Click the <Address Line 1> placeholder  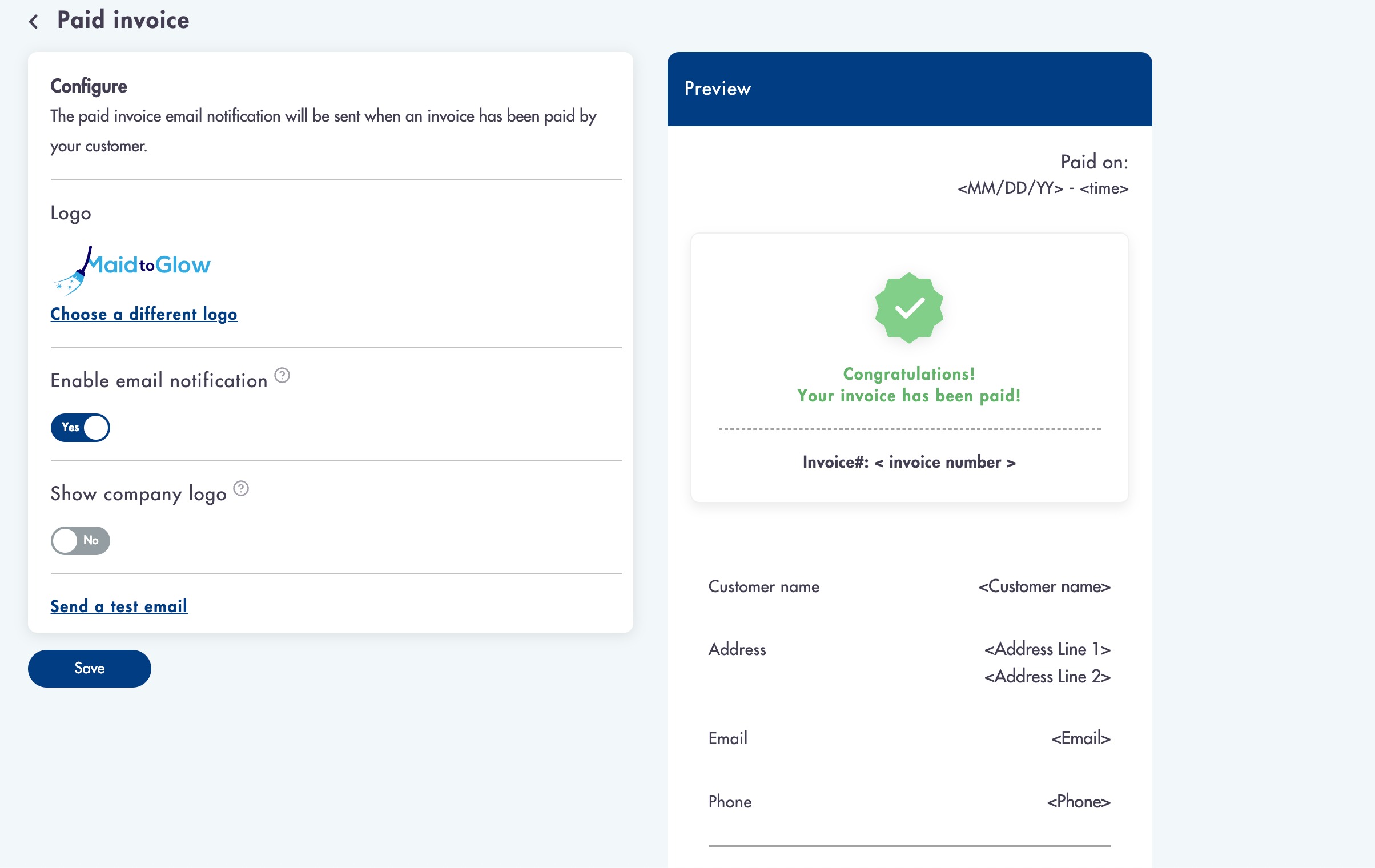(1047, 649)
